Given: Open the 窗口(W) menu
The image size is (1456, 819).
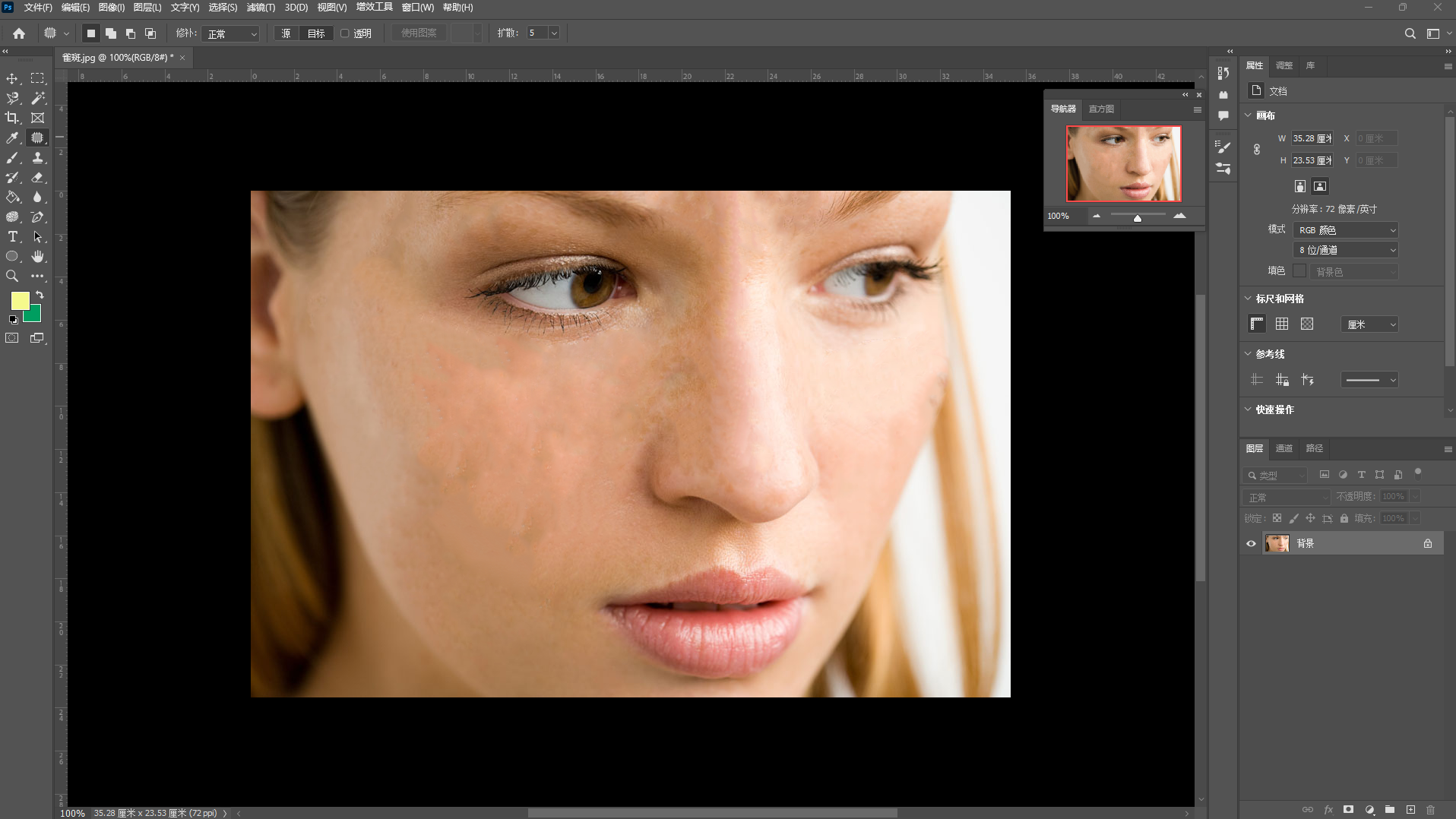Looking at the screenshot, I should [417, 8].
